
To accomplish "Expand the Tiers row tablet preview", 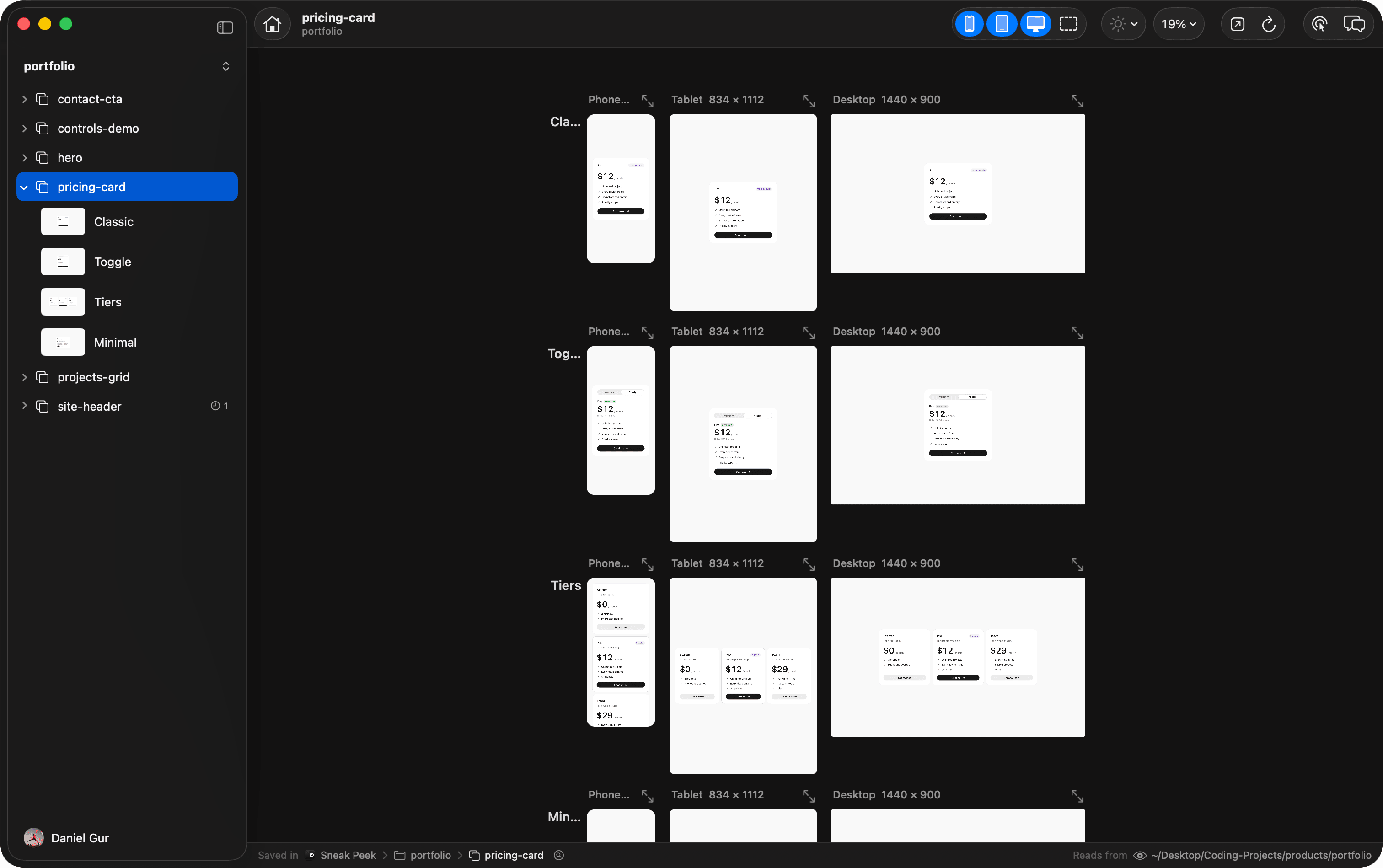I will coord(809,564).
